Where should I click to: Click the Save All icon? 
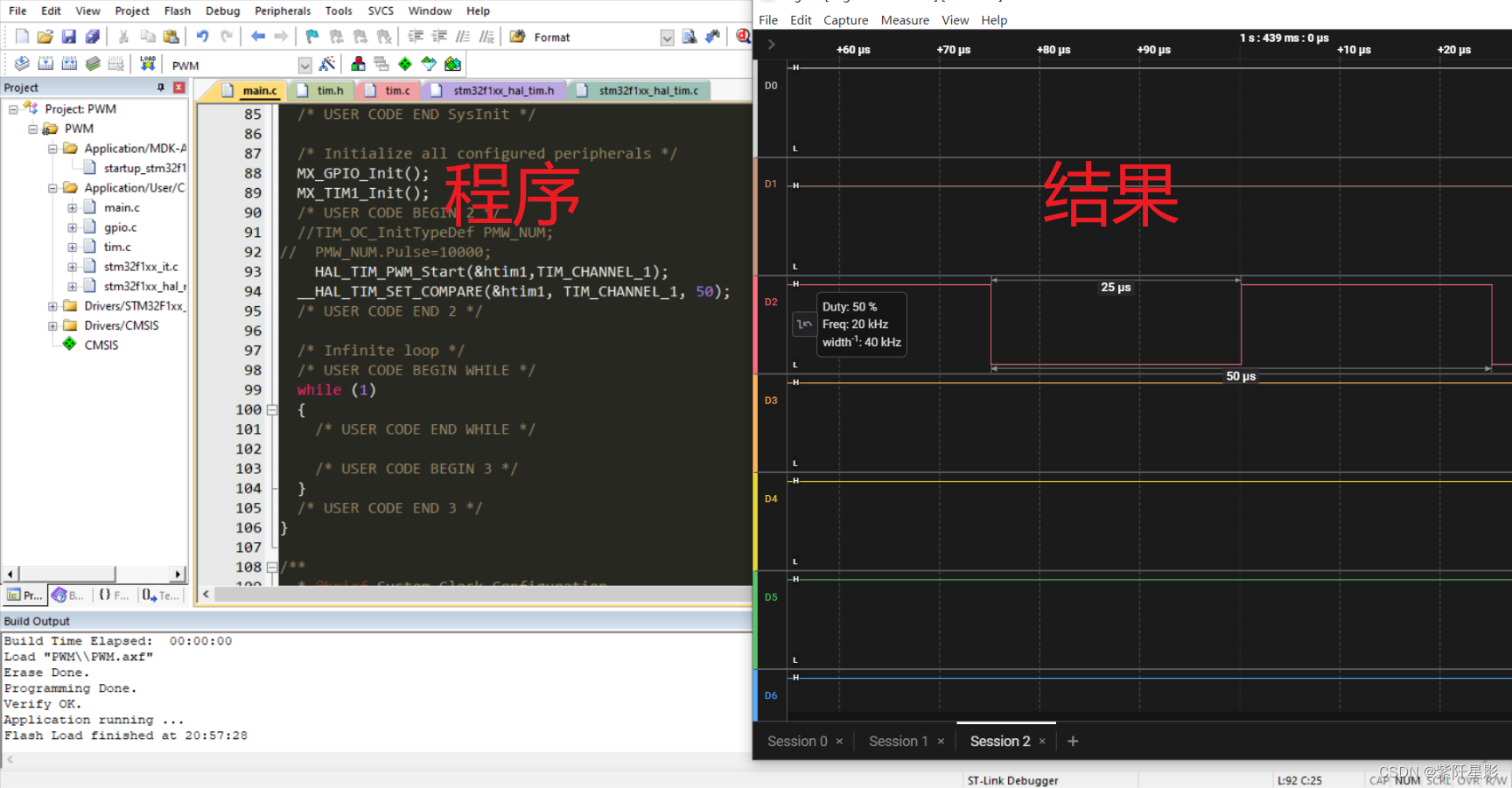tap(94, 36)
